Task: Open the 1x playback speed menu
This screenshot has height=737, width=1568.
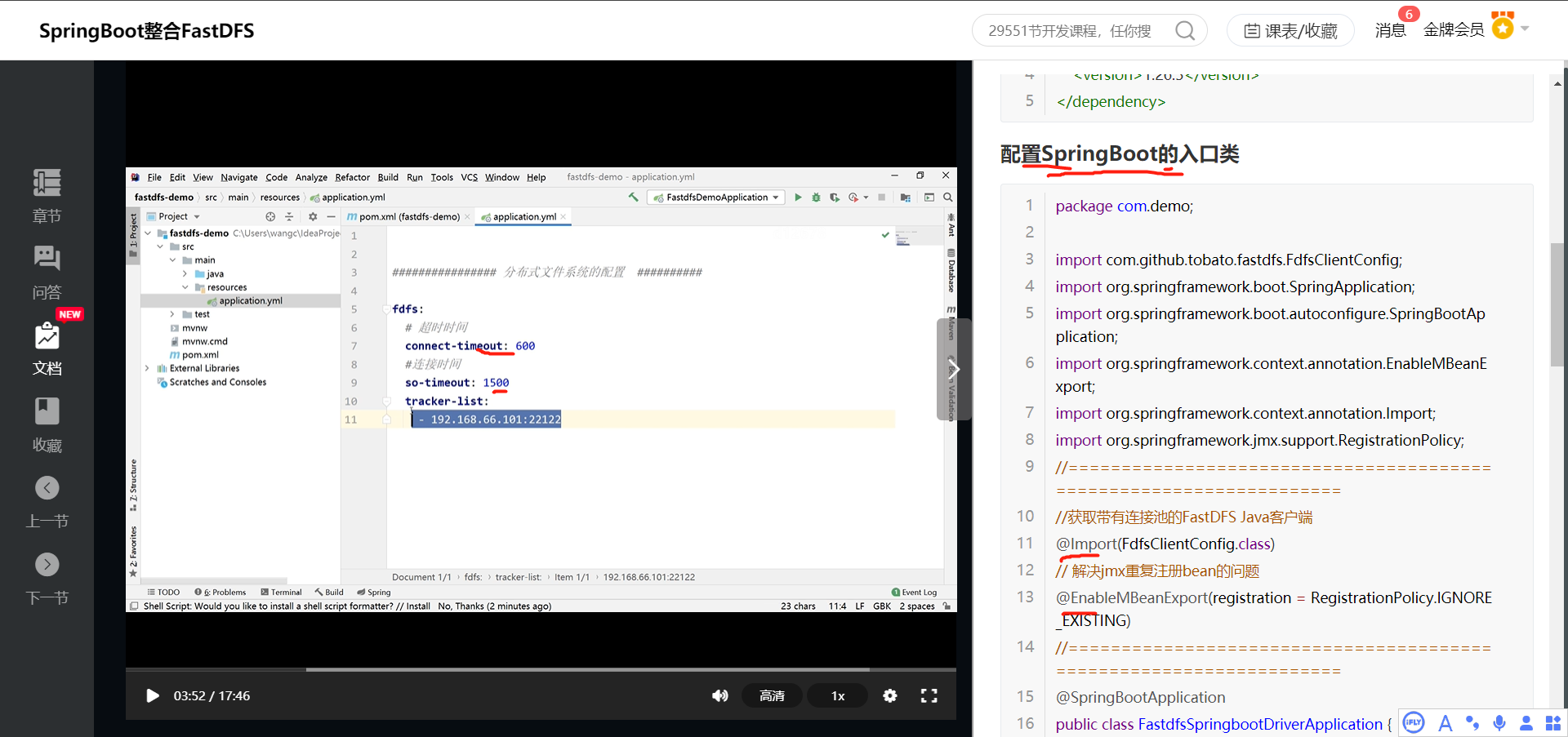Action: point(838,695)
